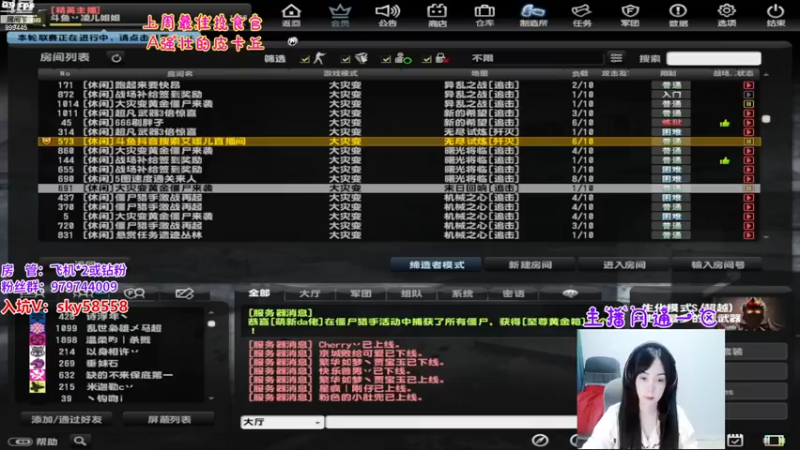The image size is (800, 450).
Task: Open the 会员 crown icon
Action: point(340,15)
